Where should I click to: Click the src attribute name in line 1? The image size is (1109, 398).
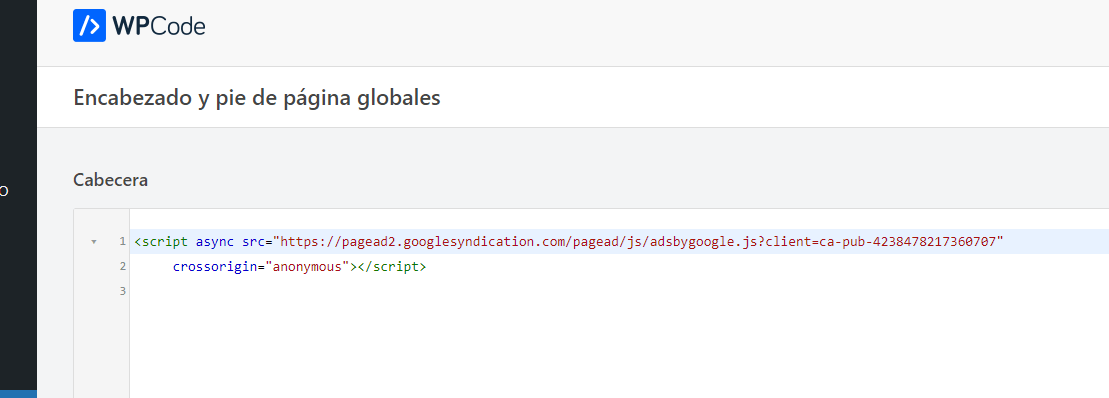[x=253, y=242]
